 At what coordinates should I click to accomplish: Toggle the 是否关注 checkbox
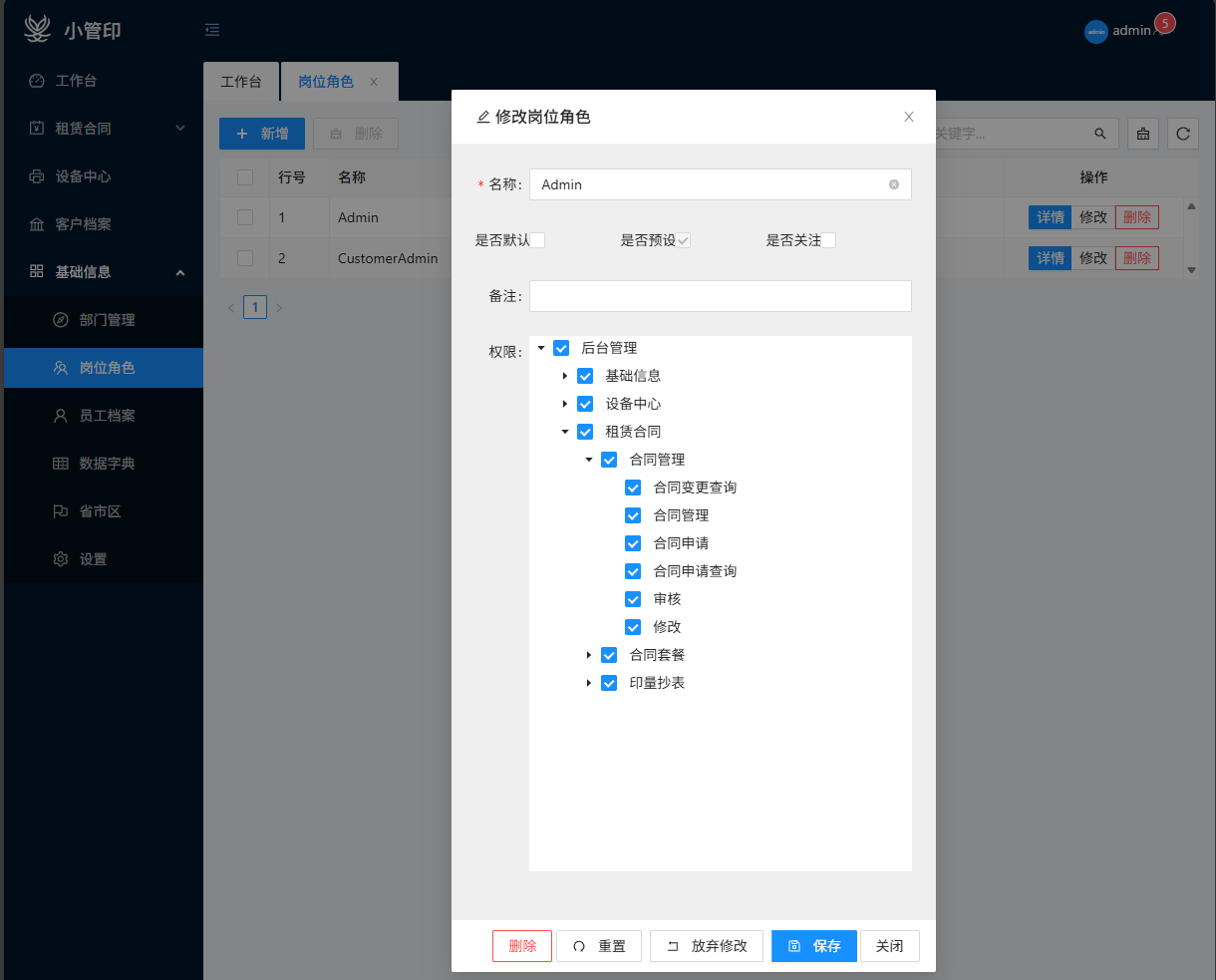829,240
